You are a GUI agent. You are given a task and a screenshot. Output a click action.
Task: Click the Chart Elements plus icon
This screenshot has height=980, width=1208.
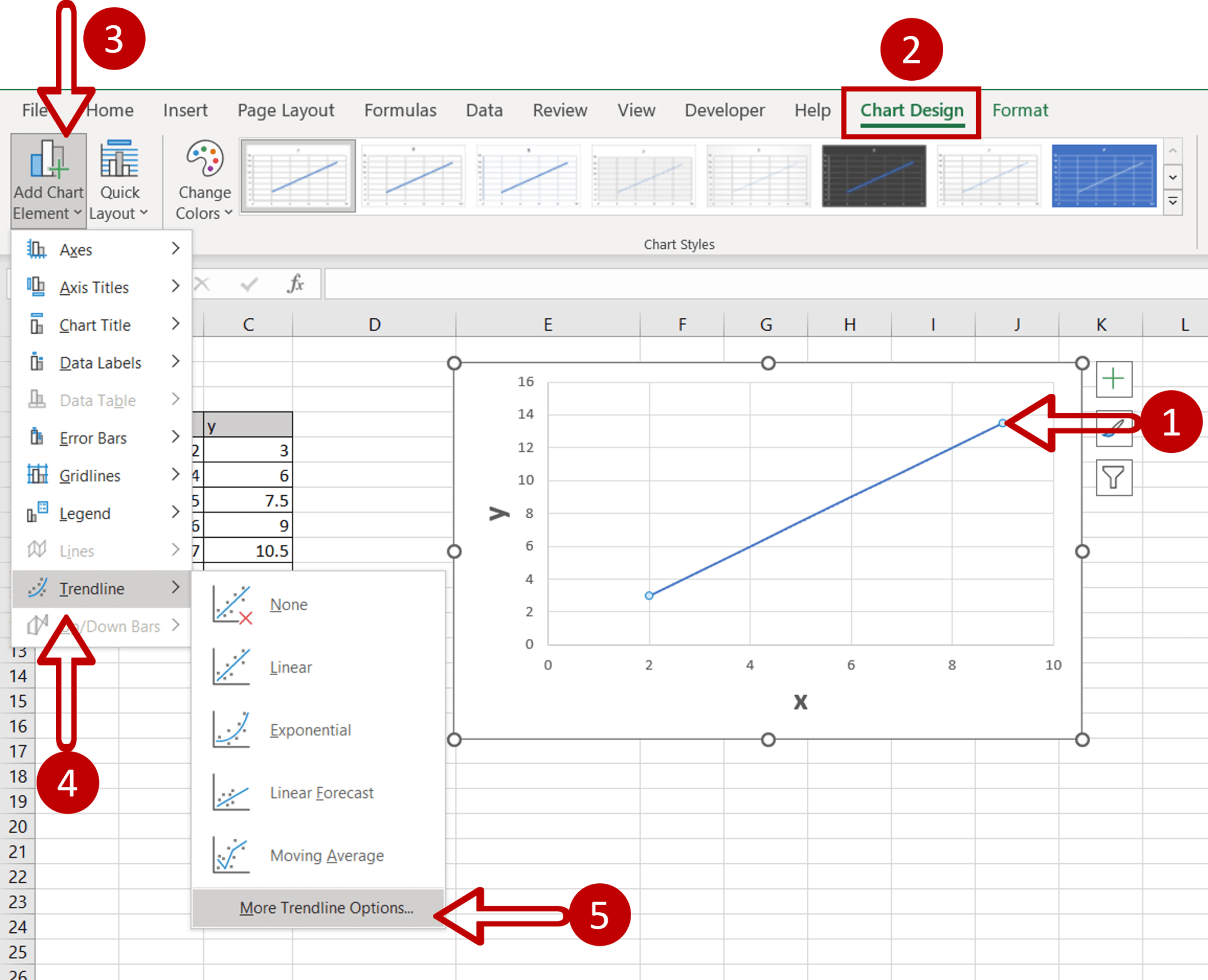[x=1113, y=379]
